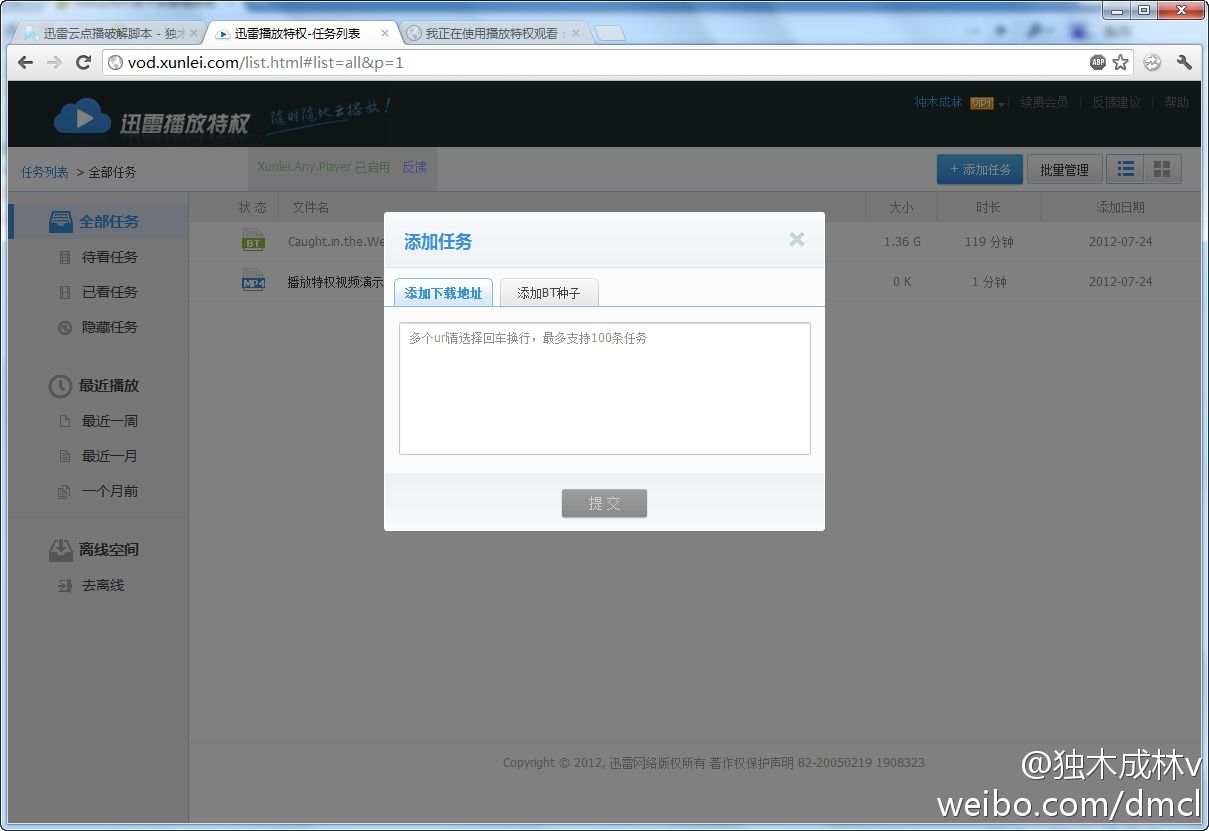Click the 2012-07-24 date of Caught.in.the row

pos(1120,241)
